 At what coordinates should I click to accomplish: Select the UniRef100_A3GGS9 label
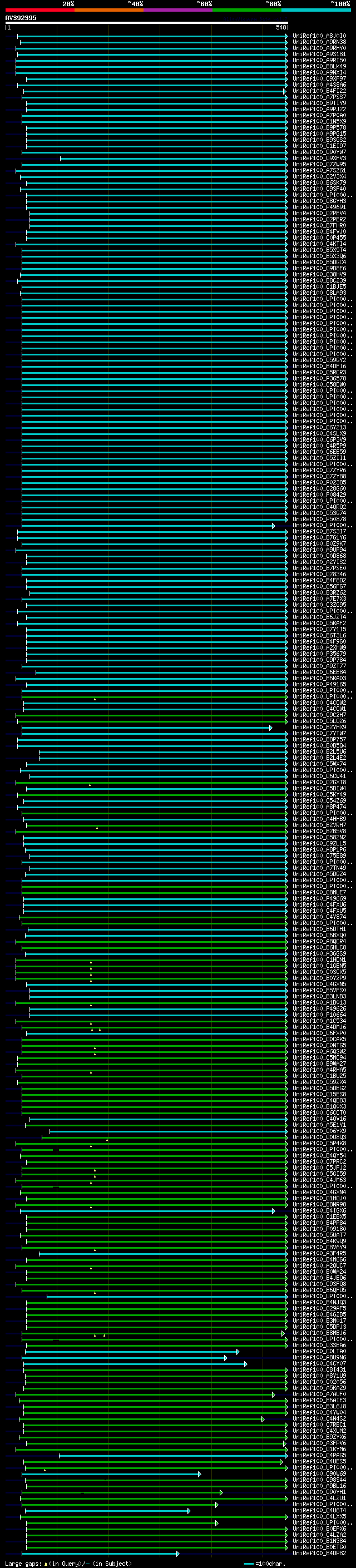tap(319, 953)
